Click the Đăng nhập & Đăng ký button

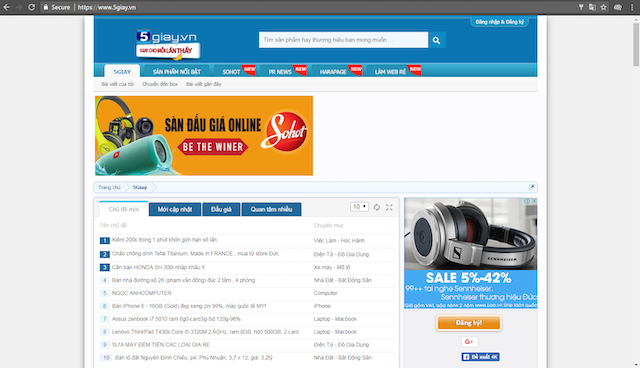pyautogui.click(x=500, y=22)
